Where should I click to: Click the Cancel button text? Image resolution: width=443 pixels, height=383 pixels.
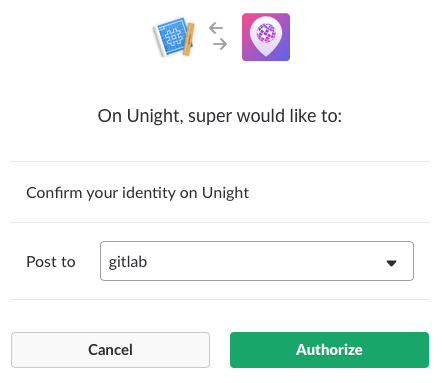coord(110,350)
